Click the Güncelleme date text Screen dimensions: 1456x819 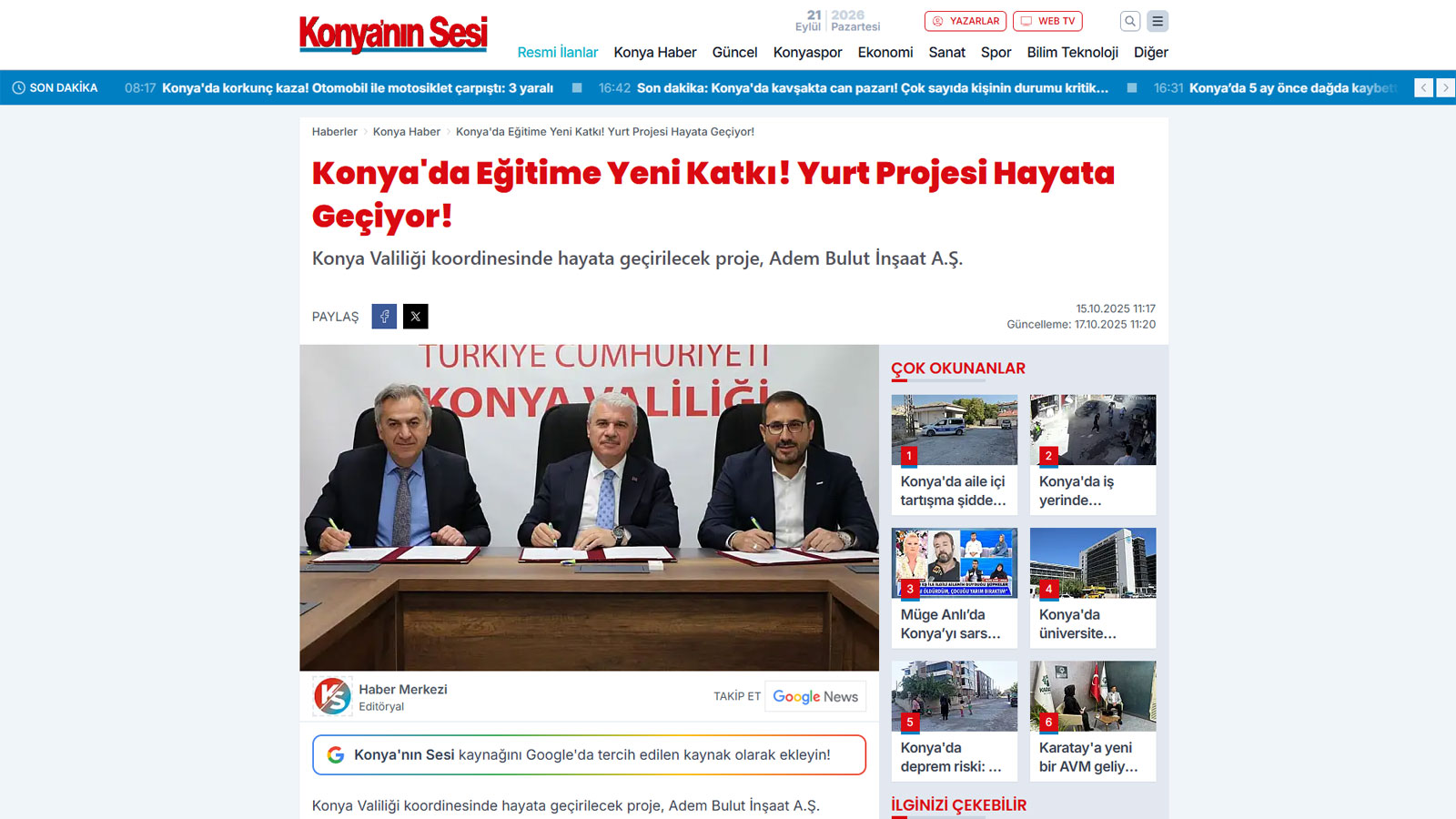(x=1081, y=324)
